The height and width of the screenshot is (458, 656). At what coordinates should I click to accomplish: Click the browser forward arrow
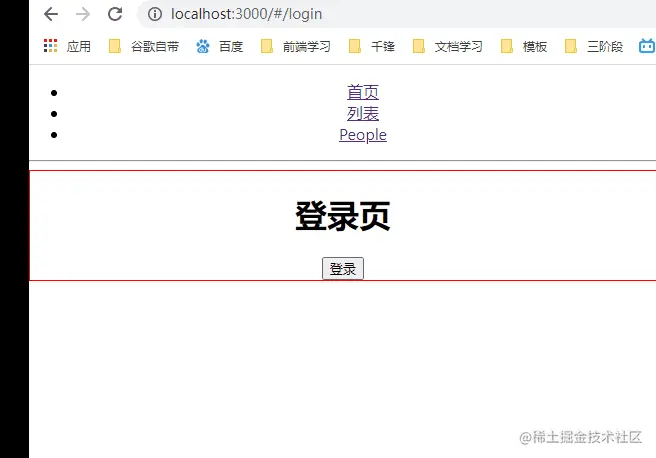[x=83, y=14]
